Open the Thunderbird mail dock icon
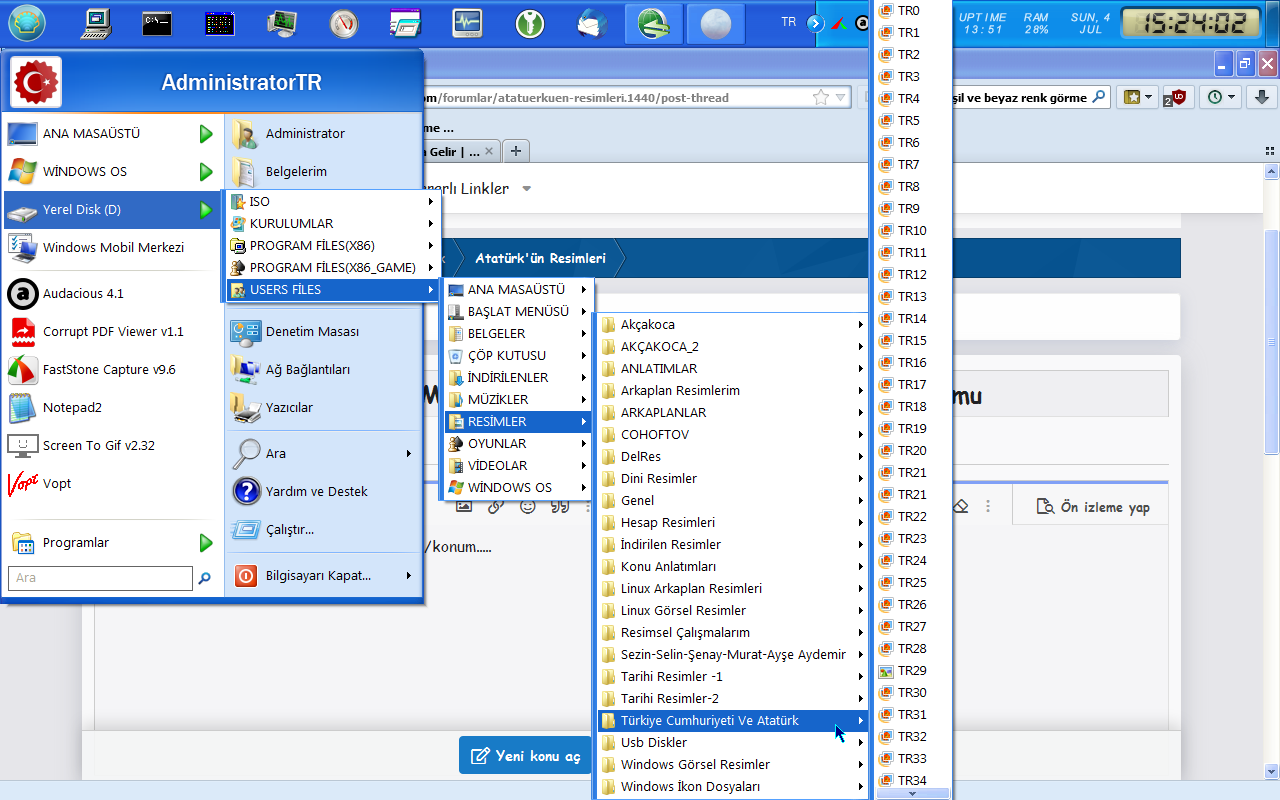Viewport: 1280px width, 800px height. pyautogui.click(x=592, y=23)
